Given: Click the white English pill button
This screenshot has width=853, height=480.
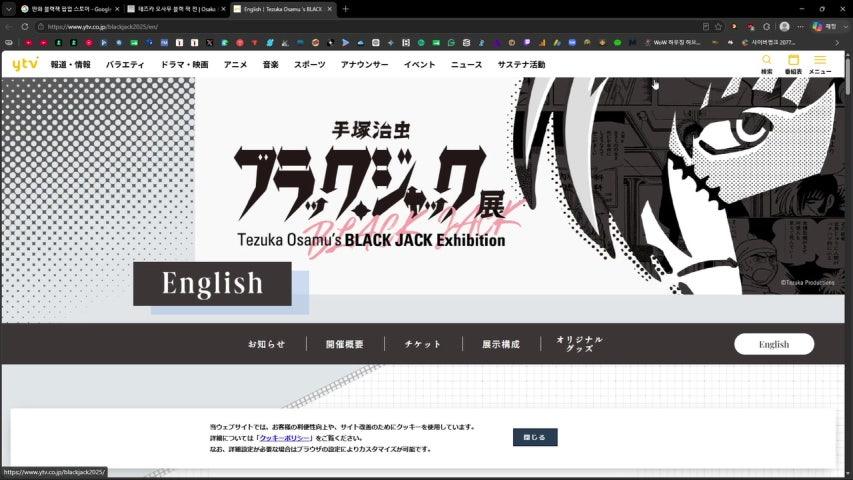Looking at the screenshot, I should pos(774,344).
